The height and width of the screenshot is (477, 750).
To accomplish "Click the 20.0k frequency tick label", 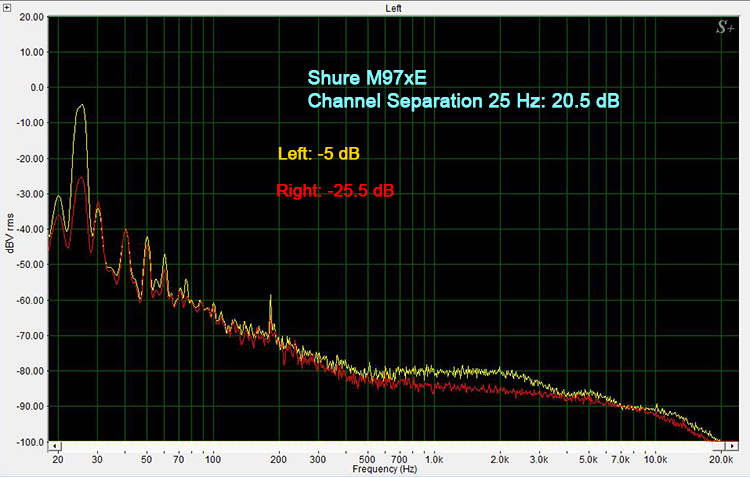I will 722,458.
